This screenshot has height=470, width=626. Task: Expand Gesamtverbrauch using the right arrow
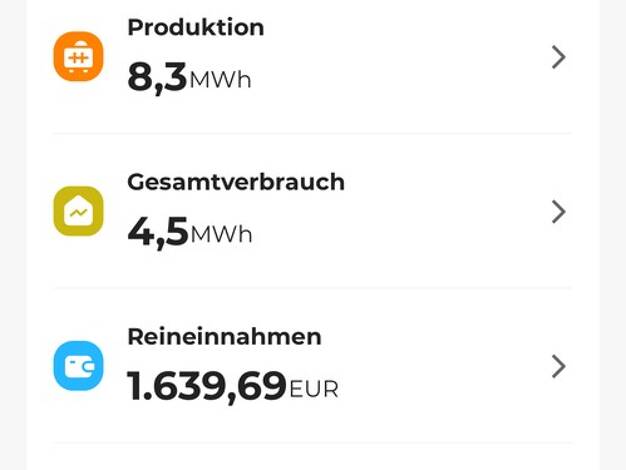(558, 211)
